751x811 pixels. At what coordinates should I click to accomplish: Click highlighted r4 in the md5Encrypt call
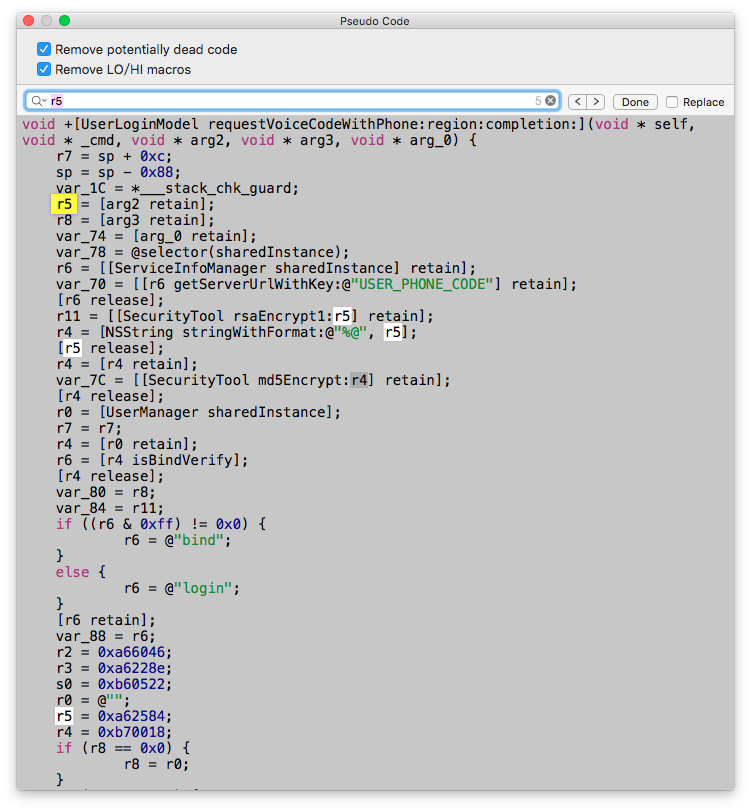point(359,380)
